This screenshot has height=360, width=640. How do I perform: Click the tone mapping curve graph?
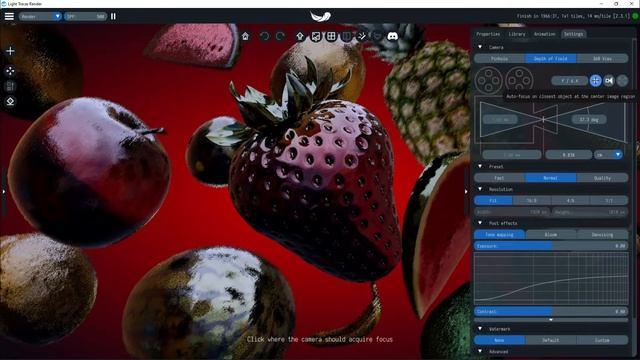click(551, 278)
